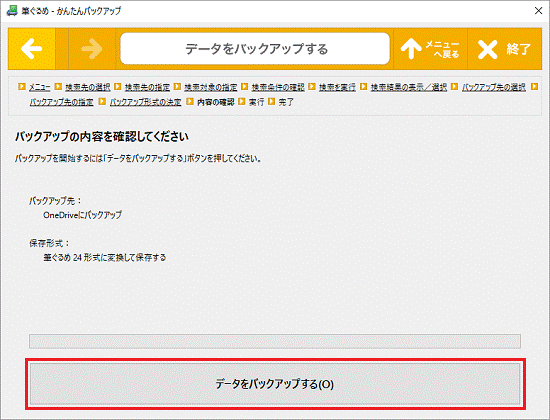Viewport: 550px width, 420px height.
Task: Jump to 検索先の指定 breadcrumb step
Action: coord(147,87)
